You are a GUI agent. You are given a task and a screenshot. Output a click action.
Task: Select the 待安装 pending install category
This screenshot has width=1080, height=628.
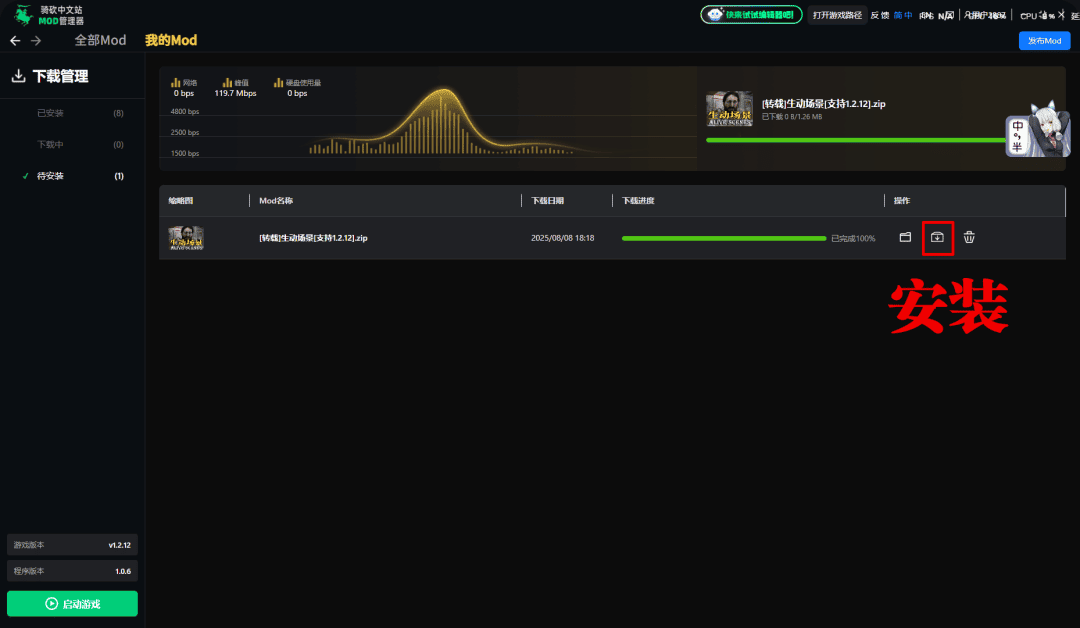(x=50, y=176)
